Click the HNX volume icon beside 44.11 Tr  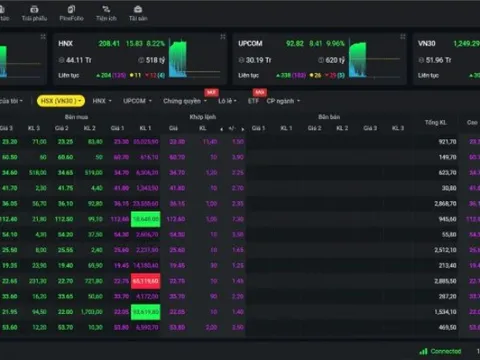coord(61,60)
